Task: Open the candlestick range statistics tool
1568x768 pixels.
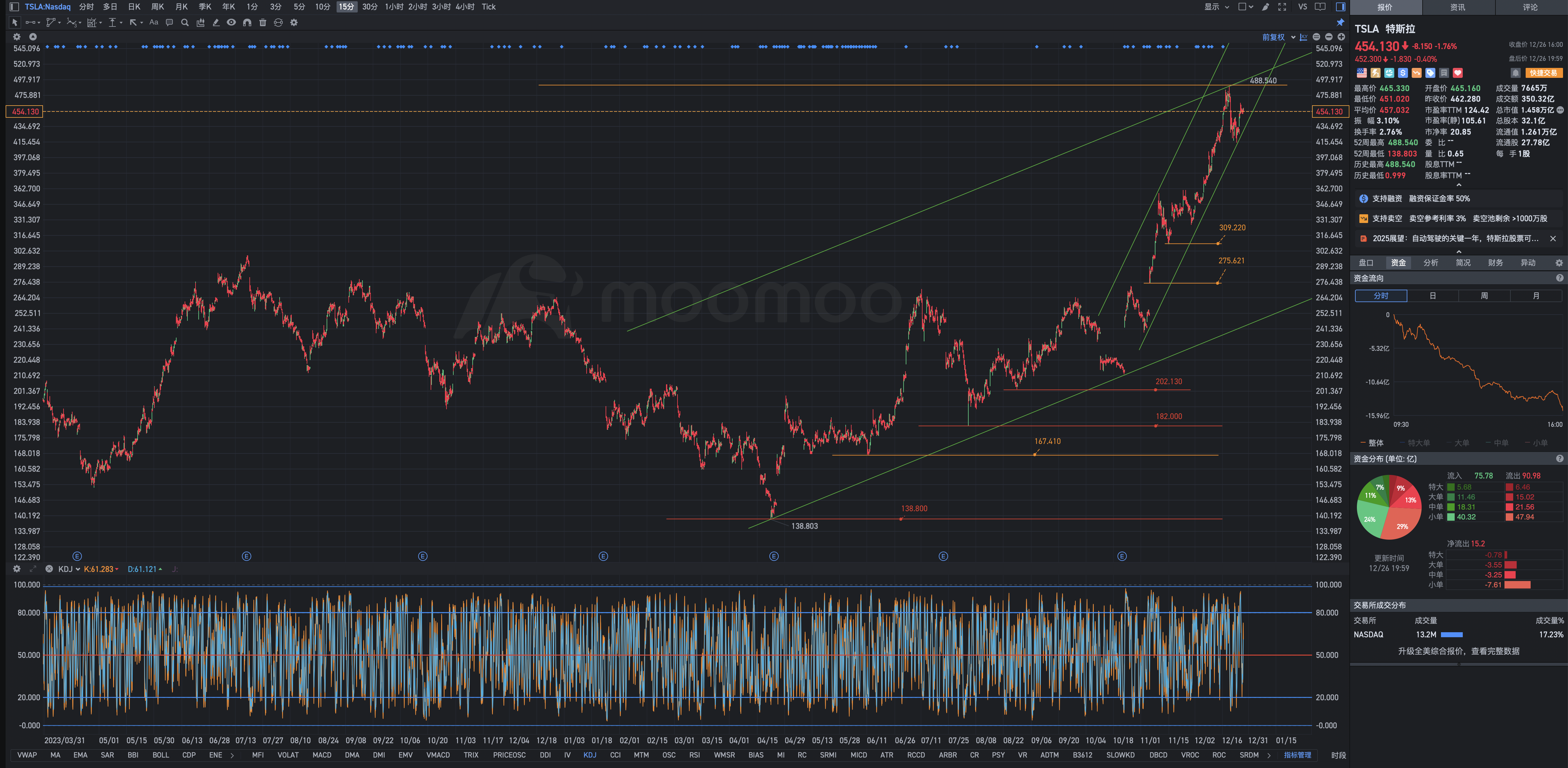Action: click(200, 22)
